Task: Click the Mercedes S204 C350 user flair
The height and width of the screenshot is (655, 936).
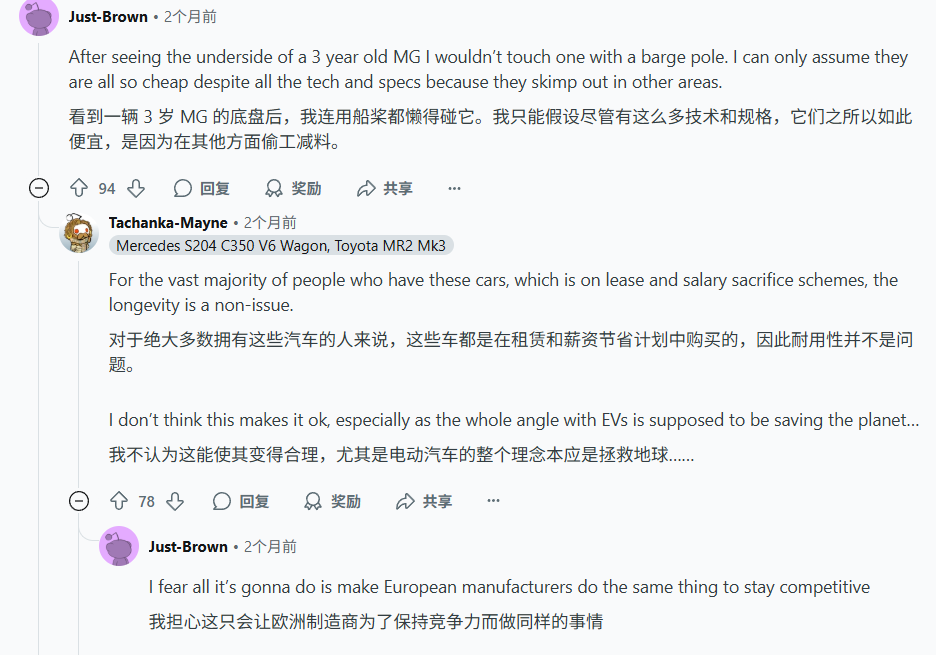Action: tap(281, 245)
